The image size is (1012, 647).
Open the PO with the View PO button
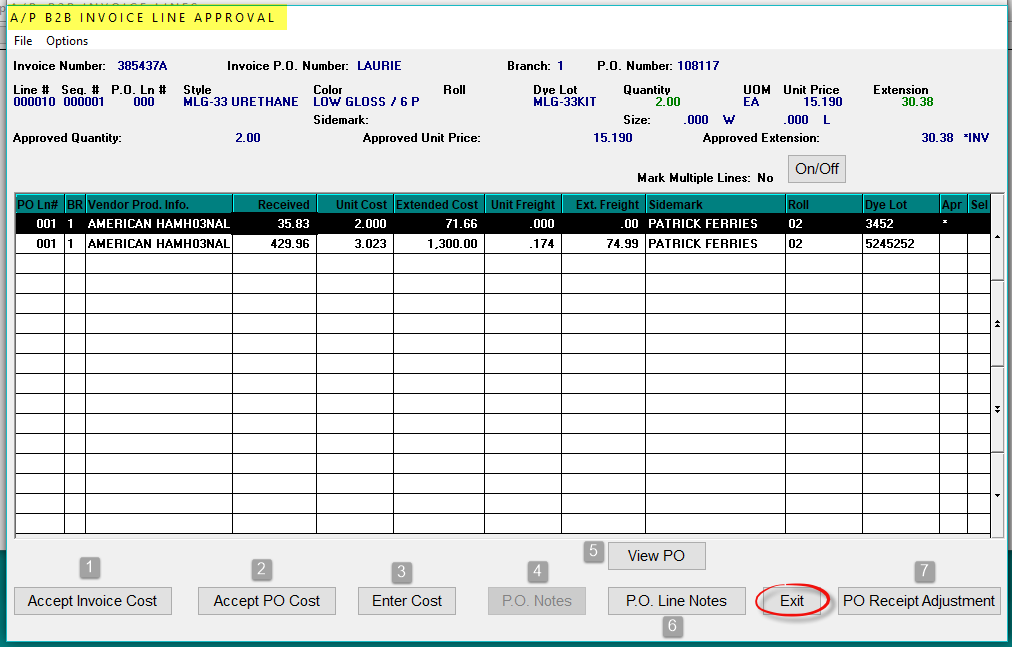(656, 555)
